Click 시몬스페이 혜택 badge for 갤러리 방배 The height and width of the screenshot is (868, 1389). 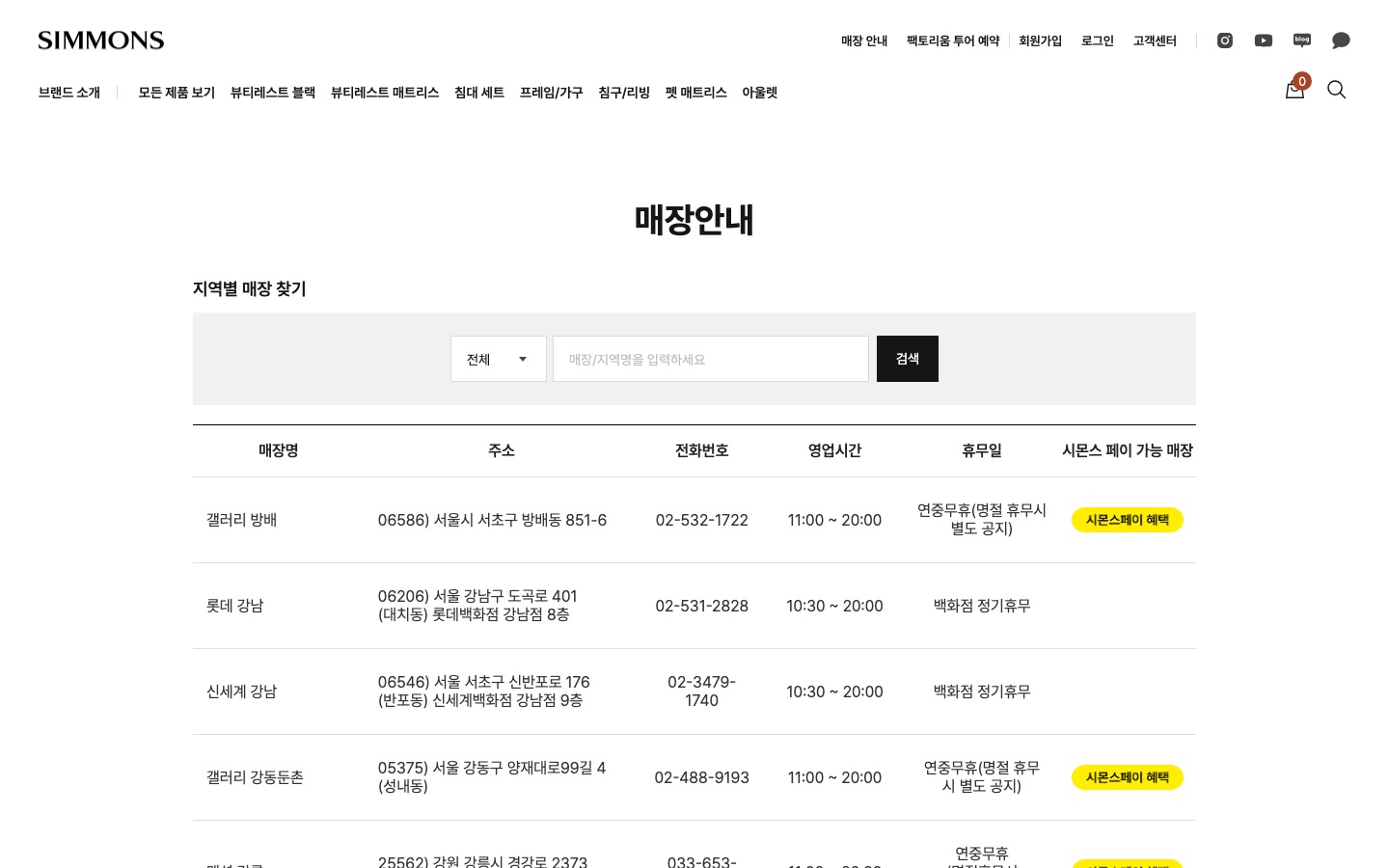pyautogui.click(x=1128, y=520)
